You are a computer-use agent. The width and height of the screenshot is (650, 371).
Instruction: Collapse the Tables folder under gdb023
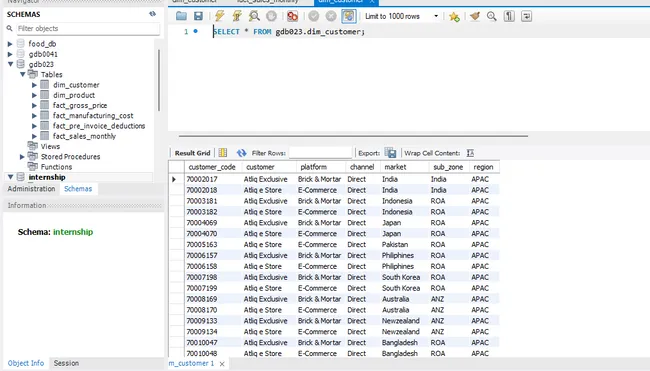click(x=22, y=75)
